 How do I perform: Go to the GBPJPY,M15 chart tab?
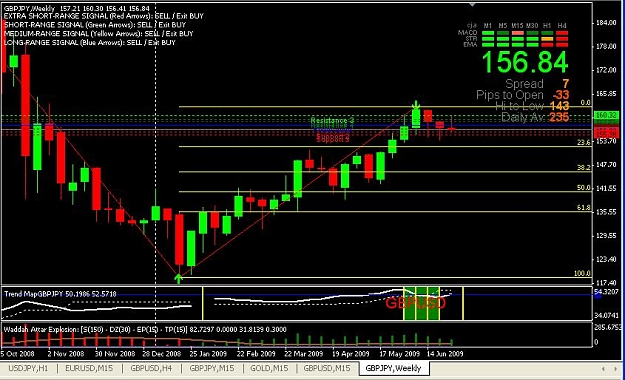212,368
